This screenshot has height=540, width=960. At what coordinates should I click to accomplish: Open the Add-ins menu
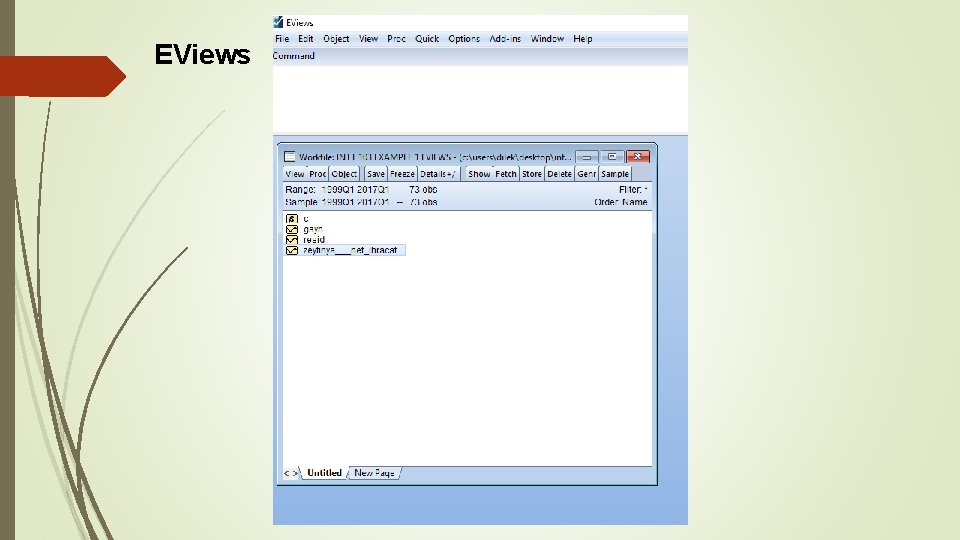pyautogui.click(x=505, y=39)
